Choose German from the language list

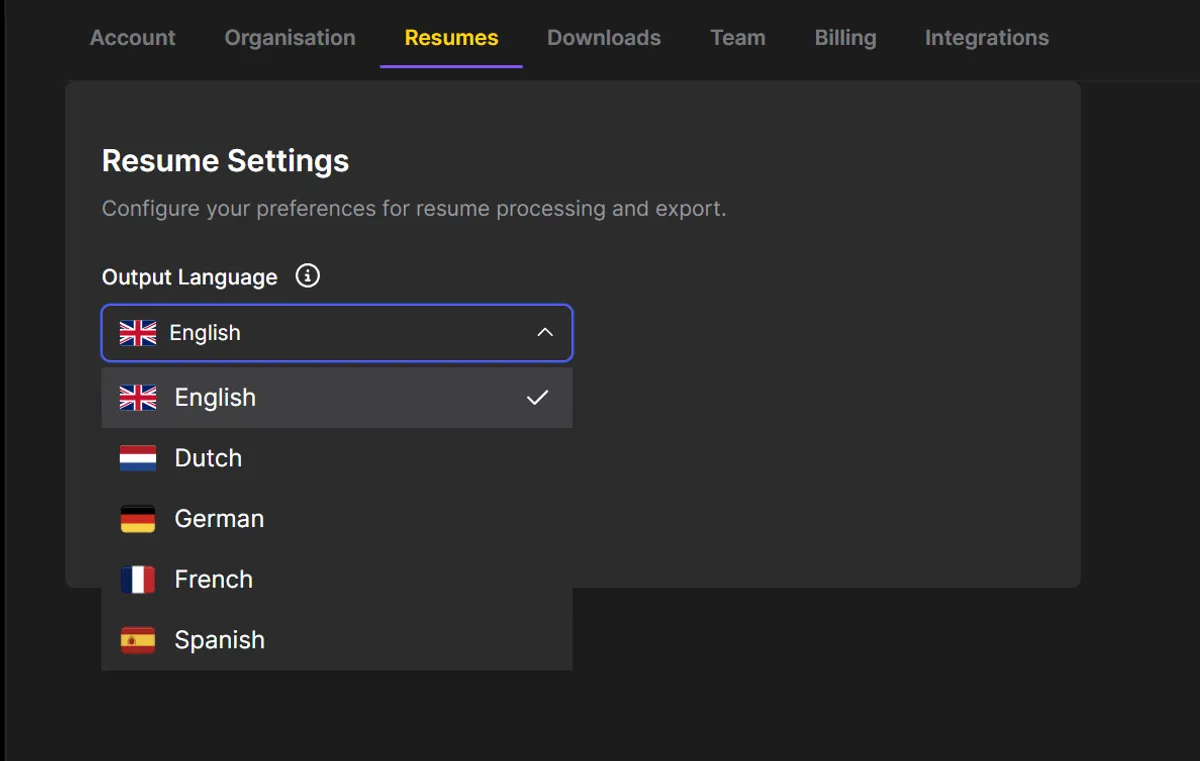[x=219, y=519]
